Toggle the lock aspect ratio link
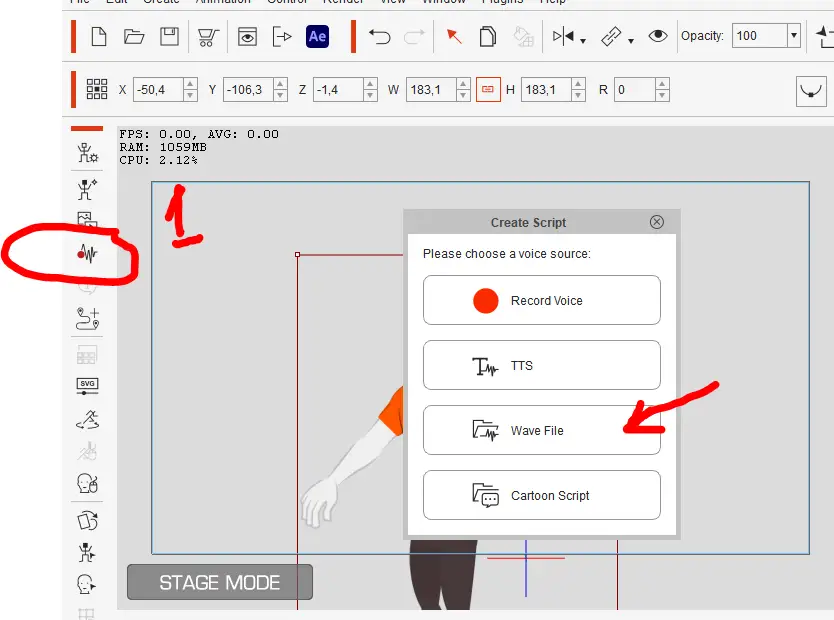Viewport: 834px width, 620px height. (488, 89)
